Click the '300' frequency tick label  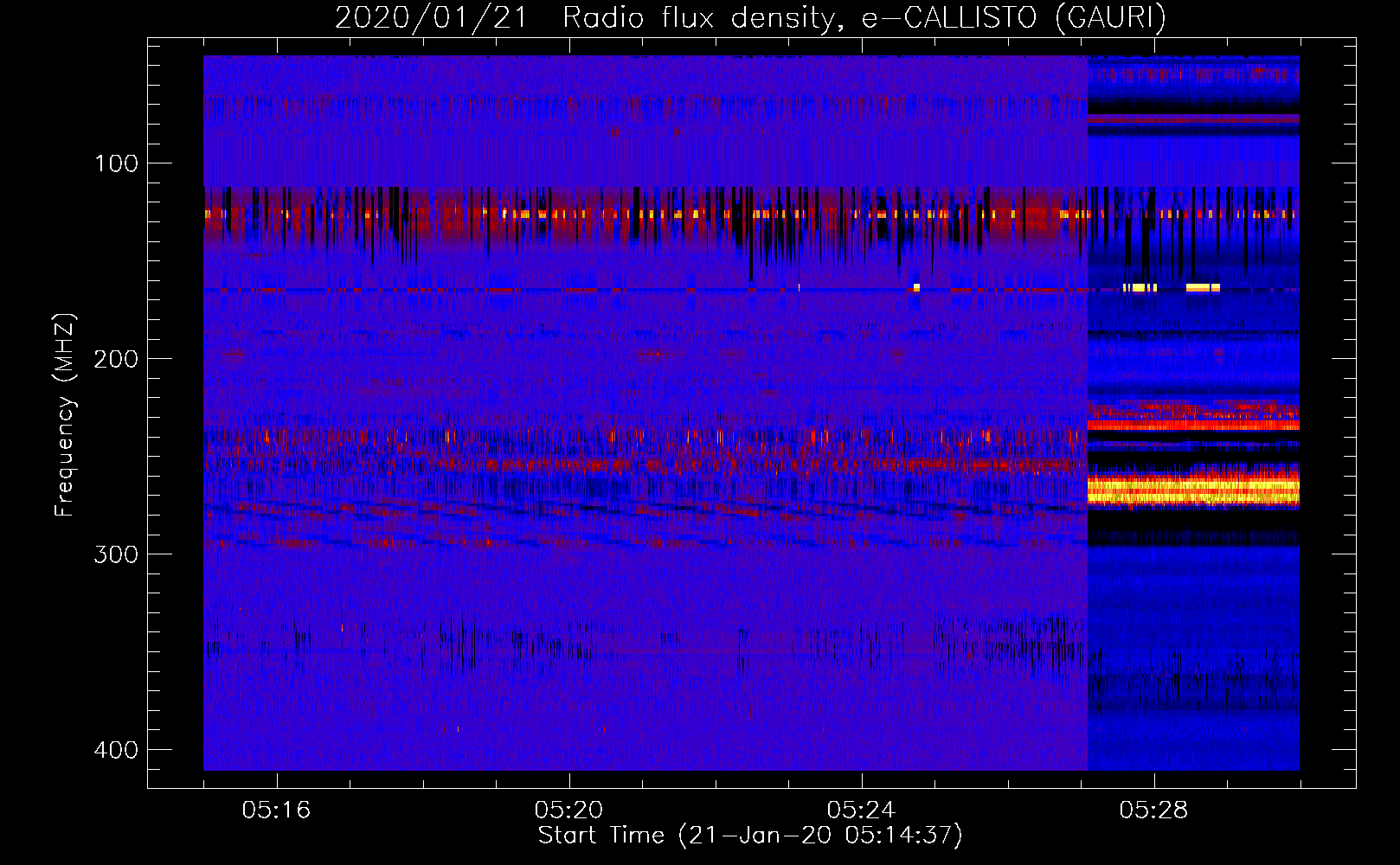(x=116, y=554)
